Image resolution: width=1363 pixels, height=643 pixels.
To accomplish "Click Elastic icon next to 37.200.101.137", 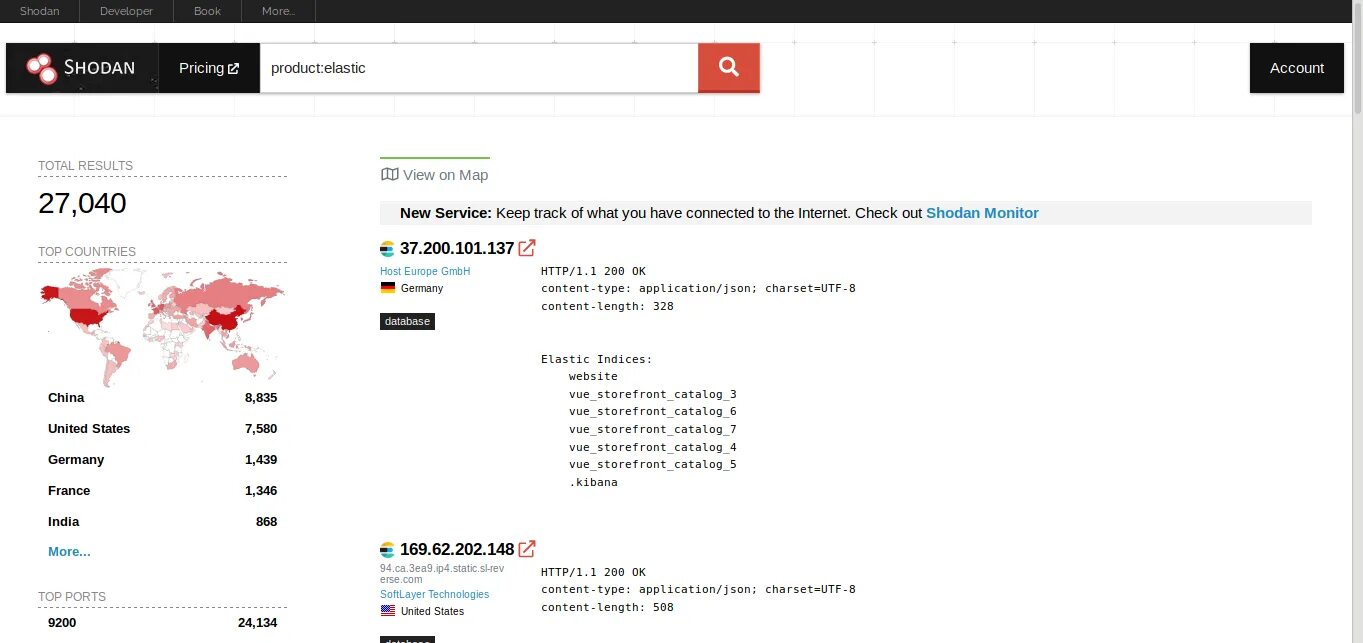I will (388, 249).
